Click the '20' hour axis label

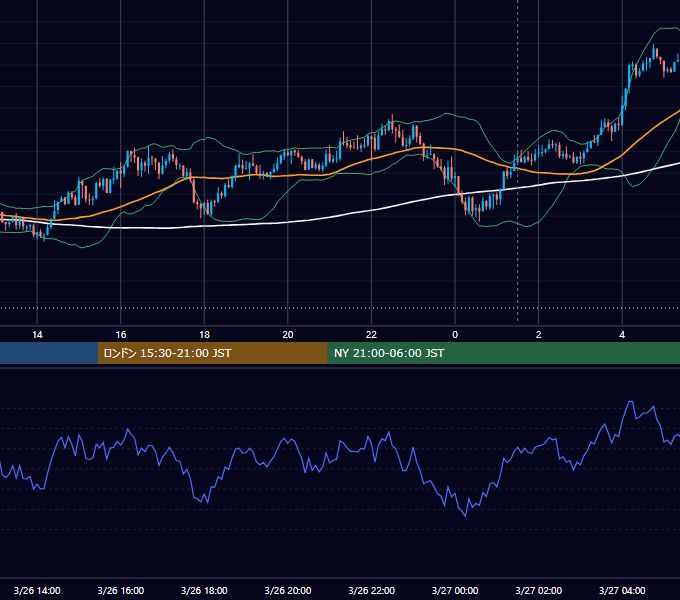click(288, 335)
